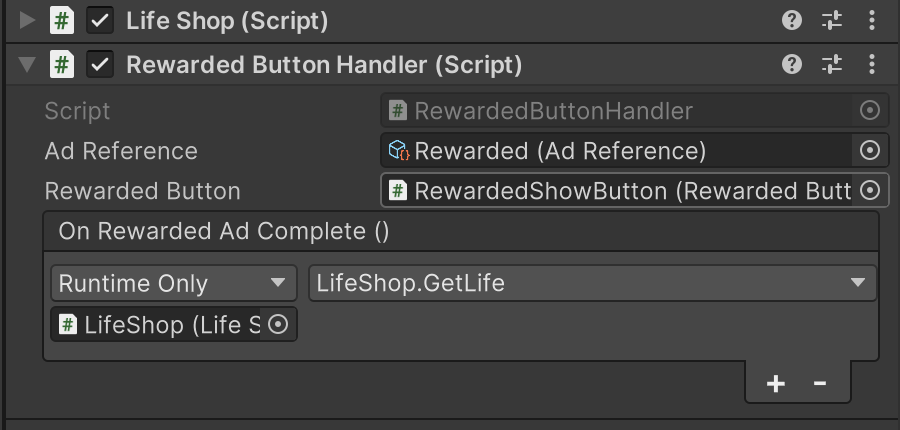Viewport: 900px width, 430px height.
Task: Open Rewarded Button Handler kebab menu
Action: (x=872, y=65)
